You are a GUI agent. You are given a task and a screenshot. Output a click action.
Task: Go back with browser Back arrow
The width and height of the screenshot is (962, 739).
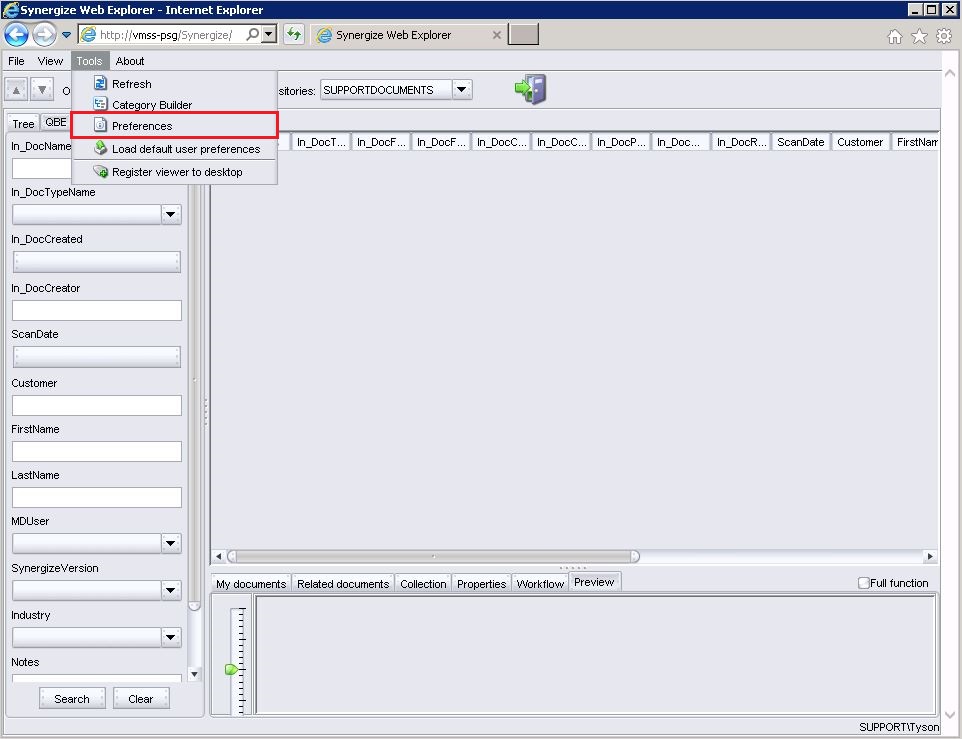pos(16,34)
